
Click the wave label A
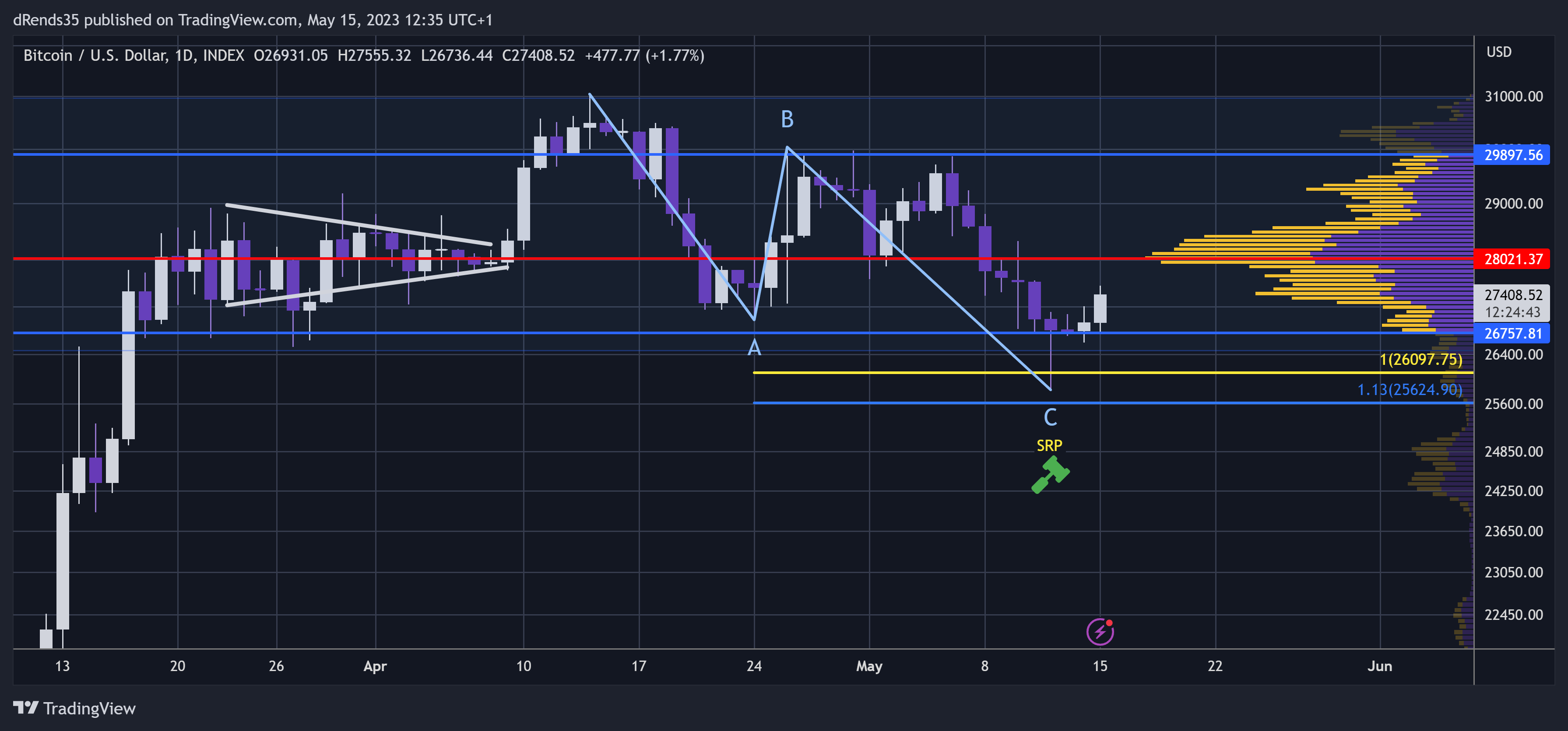(x=754, y=348)
